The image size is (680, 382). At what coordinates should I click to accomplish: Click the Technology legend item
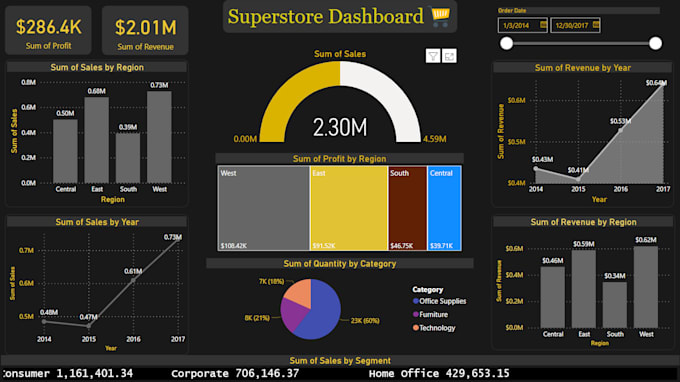click(434, 328)
